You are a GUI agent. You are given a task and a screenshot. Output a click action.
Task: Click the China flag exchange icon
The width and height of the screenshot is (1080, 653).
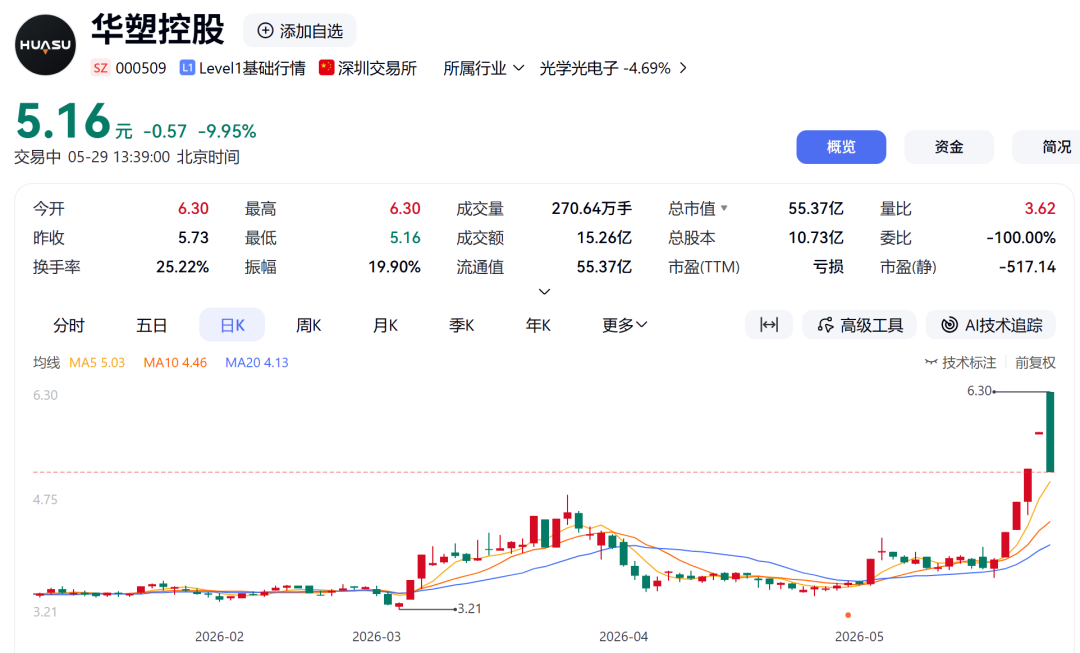tap(326, 68)
